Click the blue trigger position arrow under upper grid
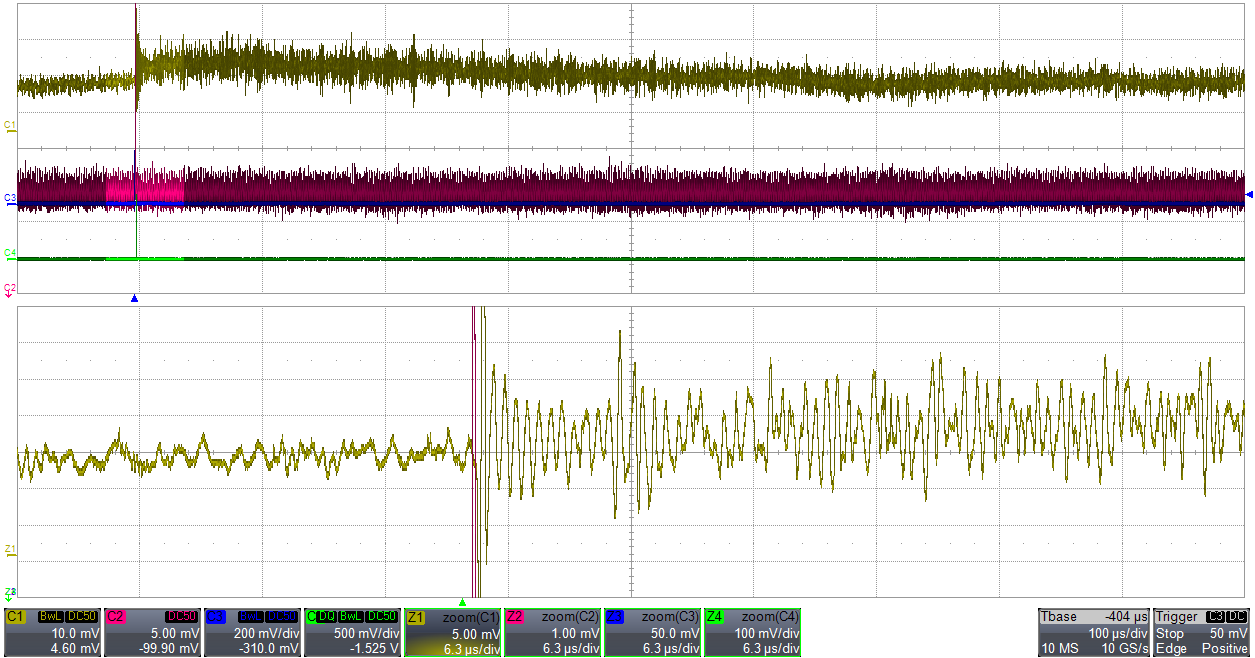The image size is (1255, 658). (134, 298)
